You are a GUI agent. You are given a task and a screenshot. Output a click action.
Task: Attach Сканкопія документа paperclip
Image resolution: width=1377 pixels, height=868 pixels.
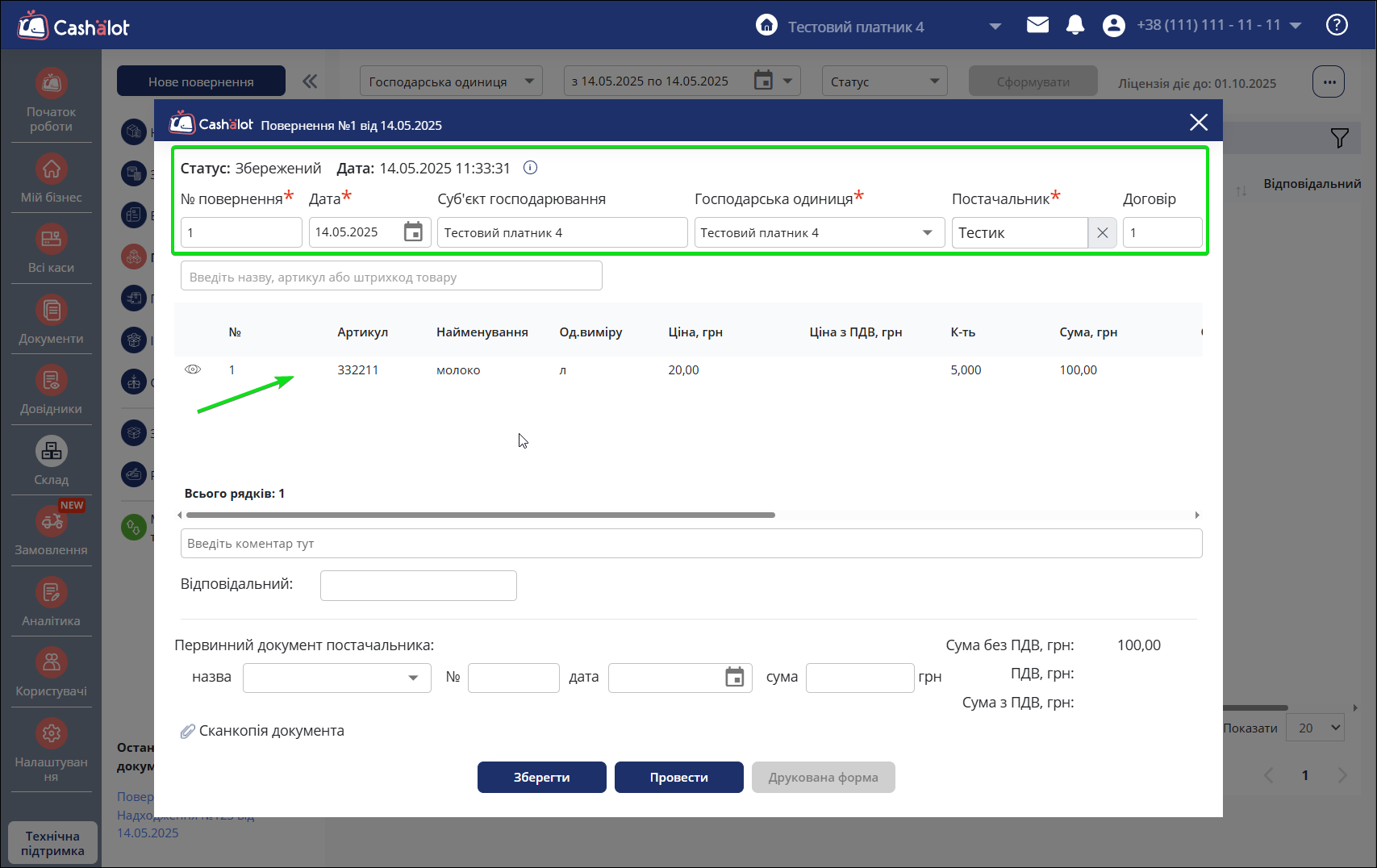(x=187, y=731)
